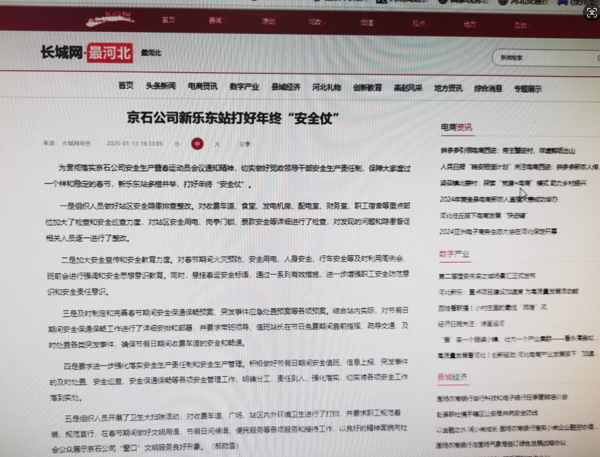This screenshot has height=457, width=600.
Task: Open the 拼多多 sidebar news link
Action: pos(507,151)
